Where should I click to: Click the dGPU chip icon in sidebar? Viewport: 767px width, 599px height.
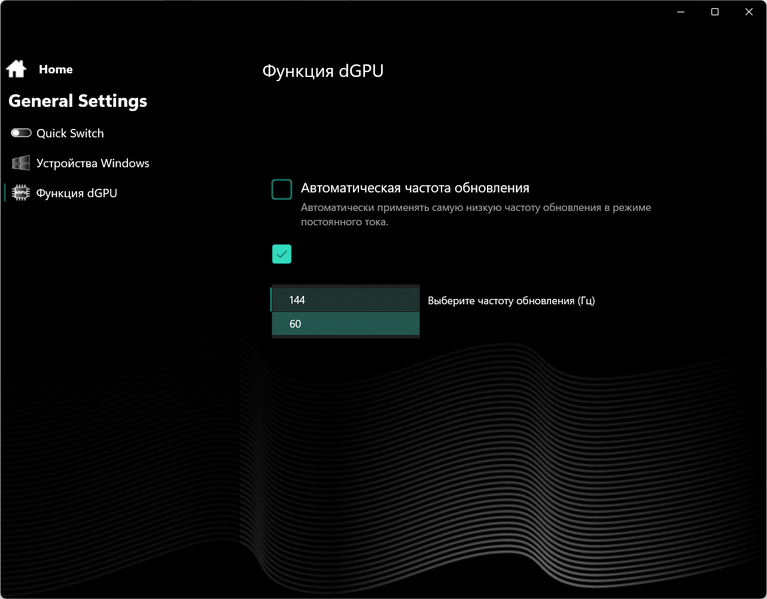(21, 193)
